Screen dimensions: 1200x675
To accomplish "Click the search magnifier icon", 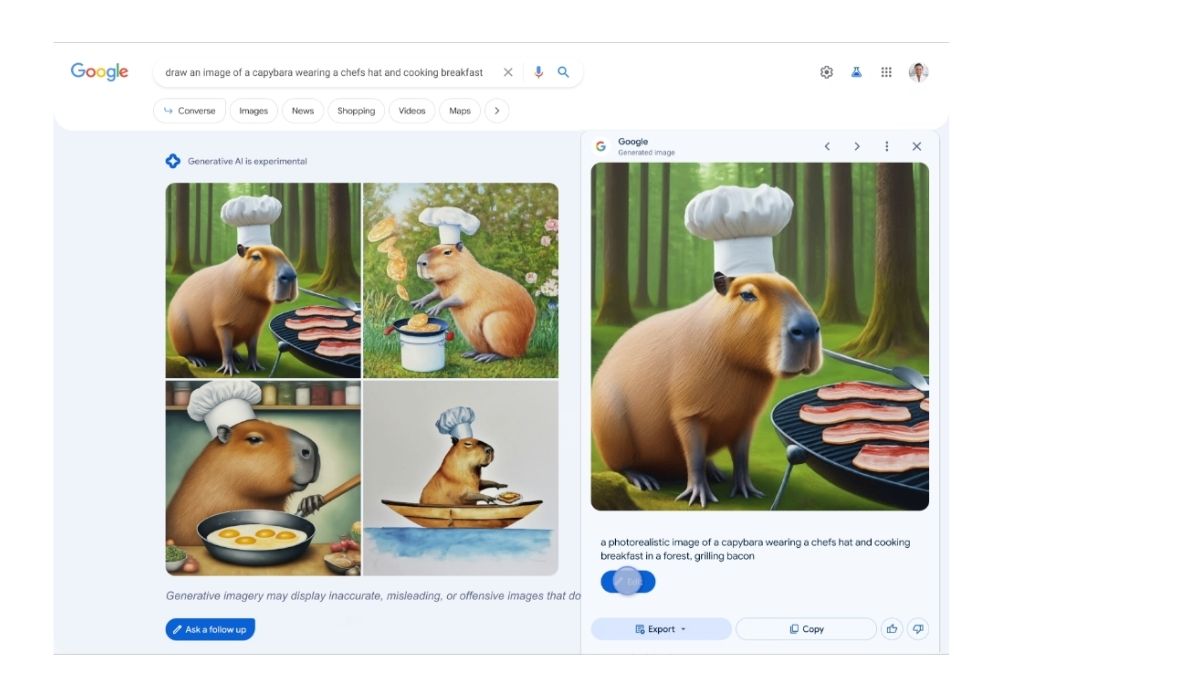I will pos(564,72).
